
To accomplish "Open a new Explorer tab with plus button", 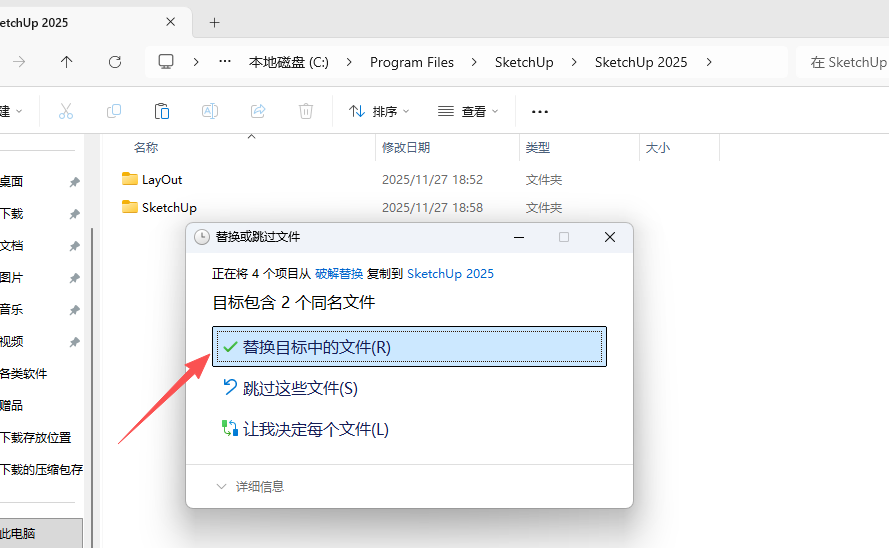I will click(214, 23).
